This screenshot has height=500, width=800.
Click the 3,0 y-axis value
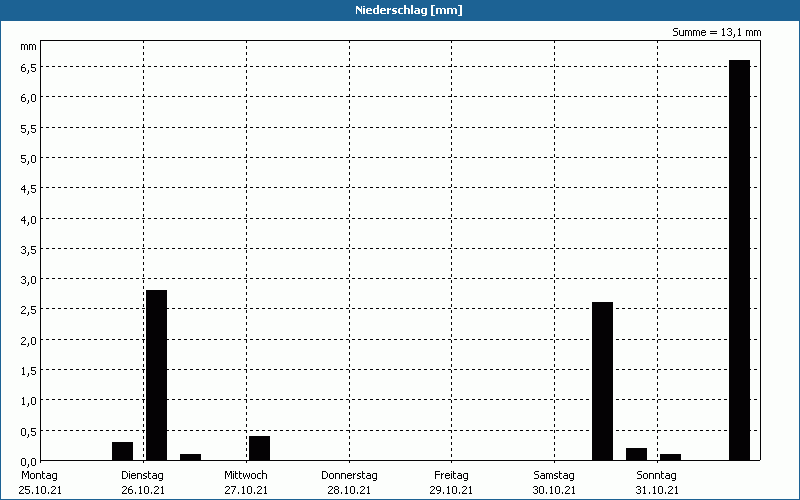29,280
